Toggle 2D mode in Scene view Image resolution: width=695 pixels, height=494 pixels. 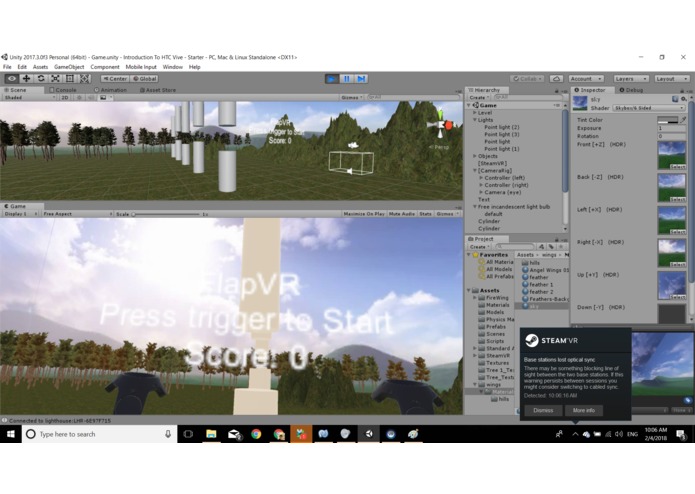65,97
